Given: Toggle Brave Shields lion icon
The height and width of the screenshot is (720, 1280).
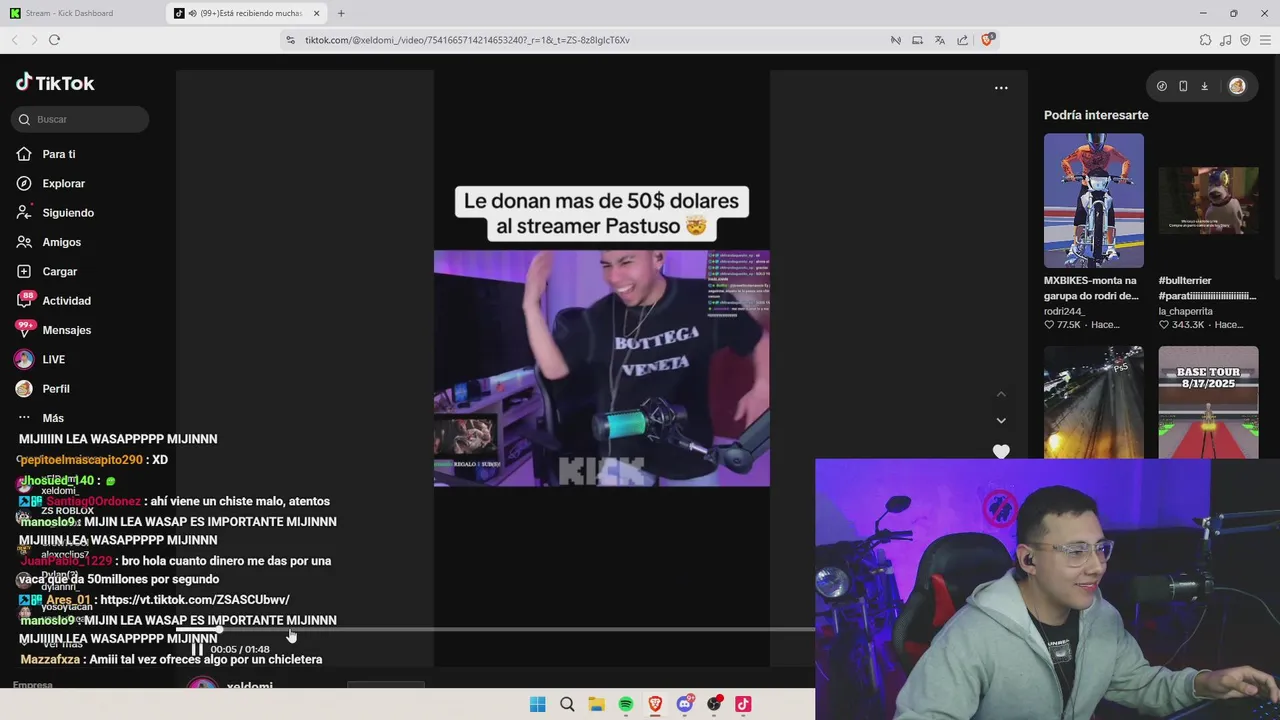Looking at the screenshot, I should [987, 39].
